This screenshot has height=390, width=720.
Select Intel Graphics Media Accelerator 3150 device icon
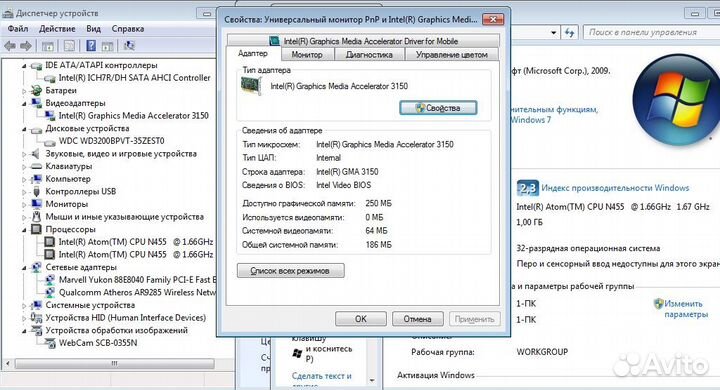point(50,116)
